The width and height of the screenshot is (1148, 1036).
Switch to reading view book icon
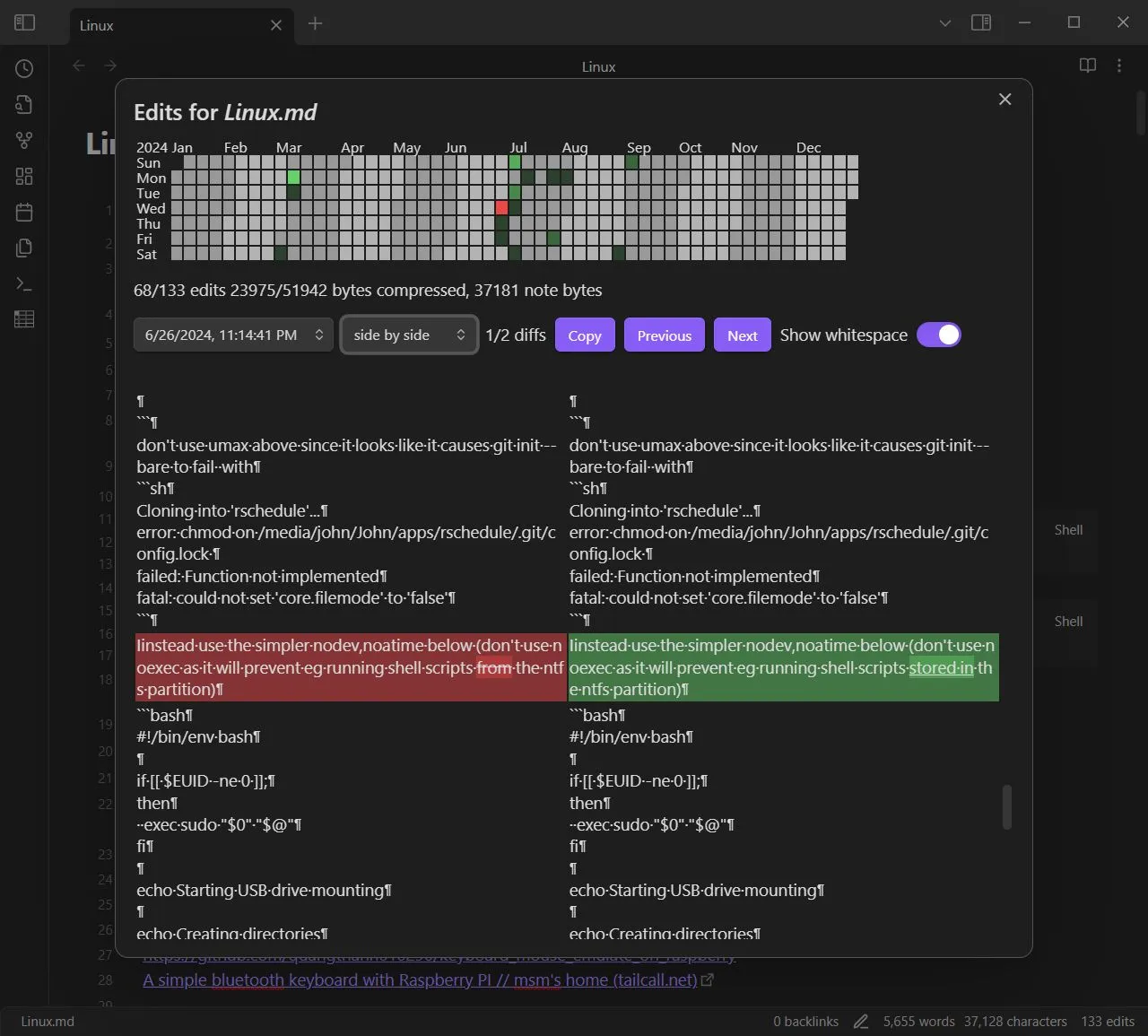[1087, 65]
